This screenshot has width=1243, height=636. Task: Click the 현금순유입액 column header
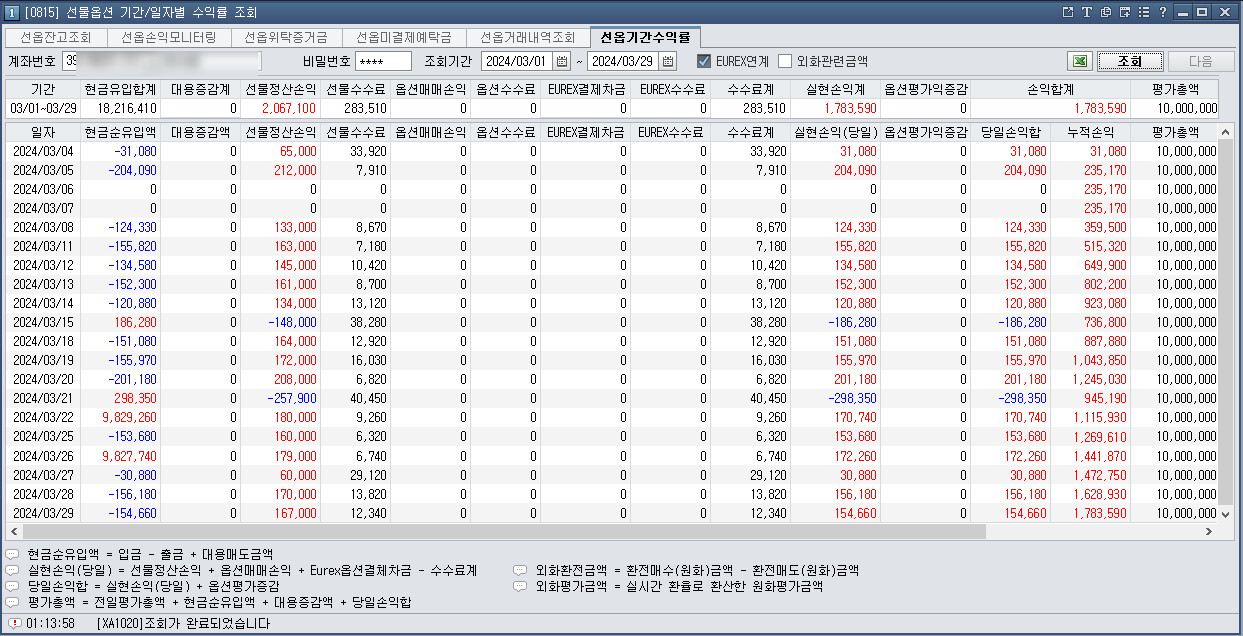(x=119, y=132)
